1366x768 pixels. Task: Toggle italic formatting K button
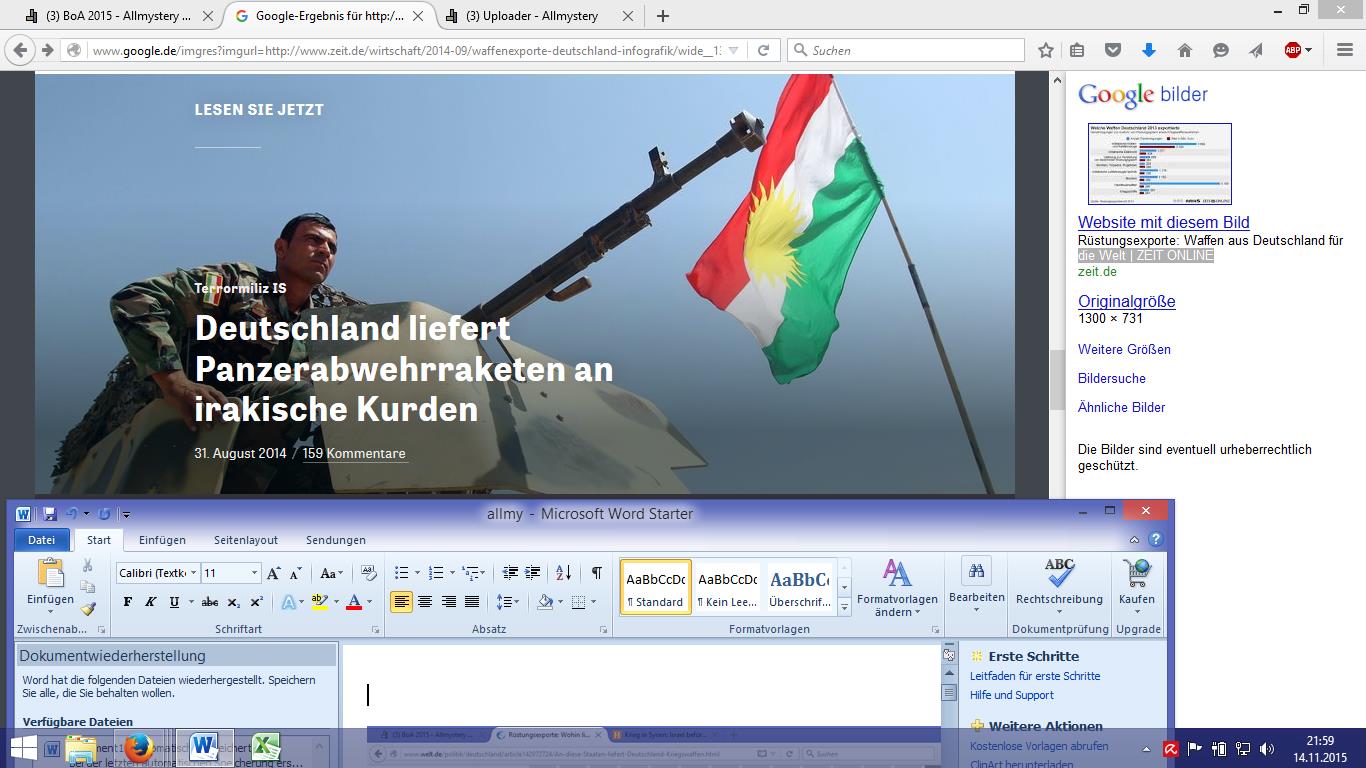151,602
